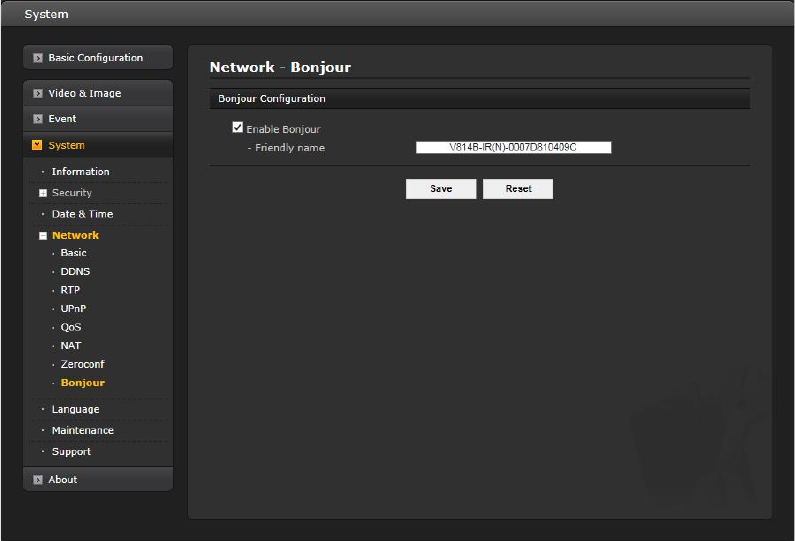
Task: Open the Zeroconf settings page
Action: point(83,364)
